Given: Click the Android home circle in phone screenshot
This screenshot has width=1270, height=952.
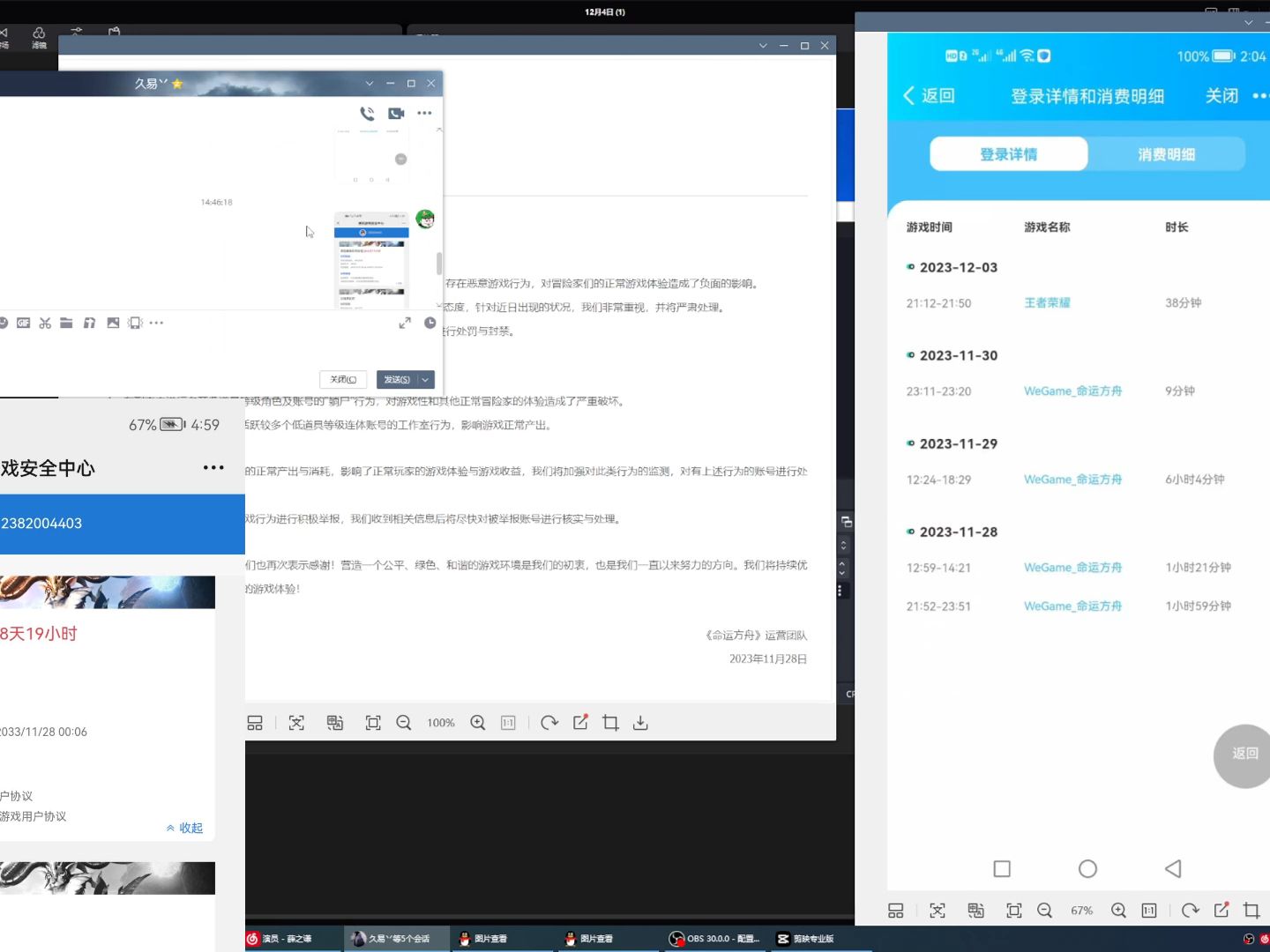Looking at the screenshot, I should point(1087,869).
